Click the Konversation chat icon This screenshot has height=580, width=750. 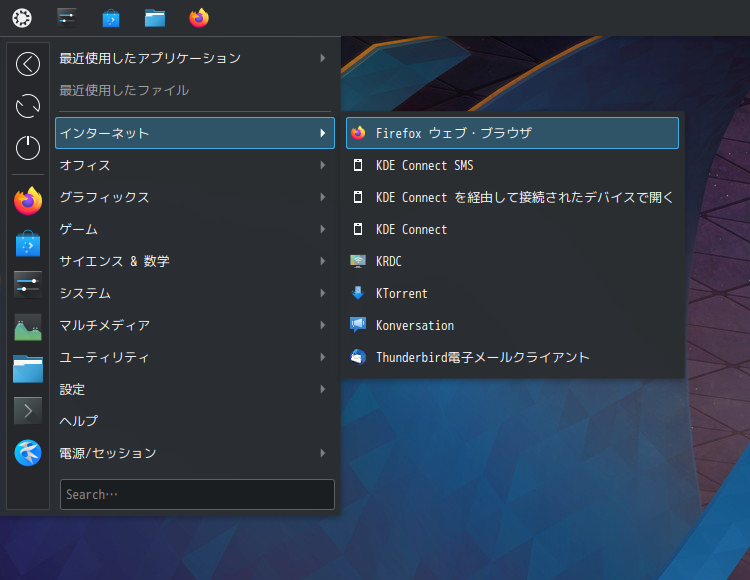click(x=358, y=325)
